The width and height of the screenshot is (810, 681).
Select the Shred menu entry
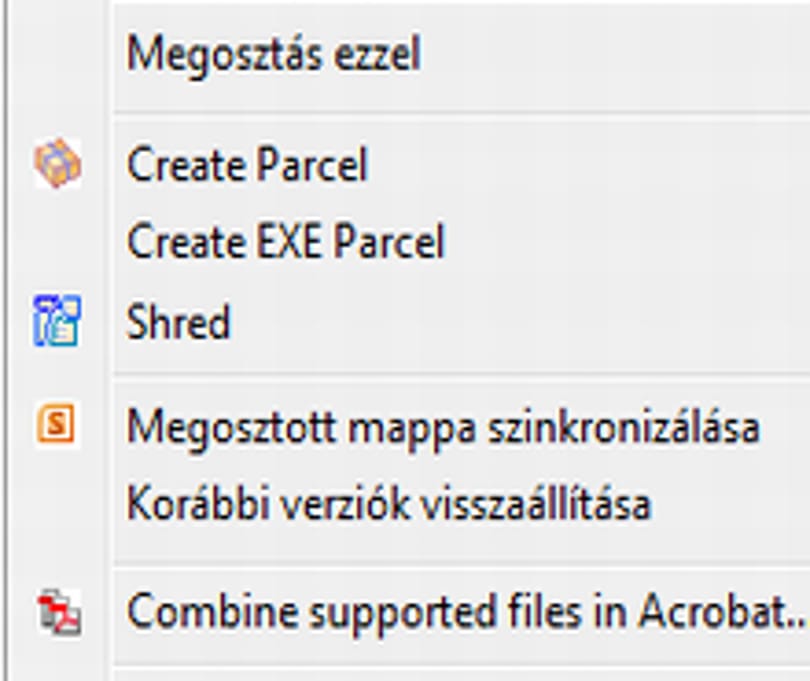point(178,321)
